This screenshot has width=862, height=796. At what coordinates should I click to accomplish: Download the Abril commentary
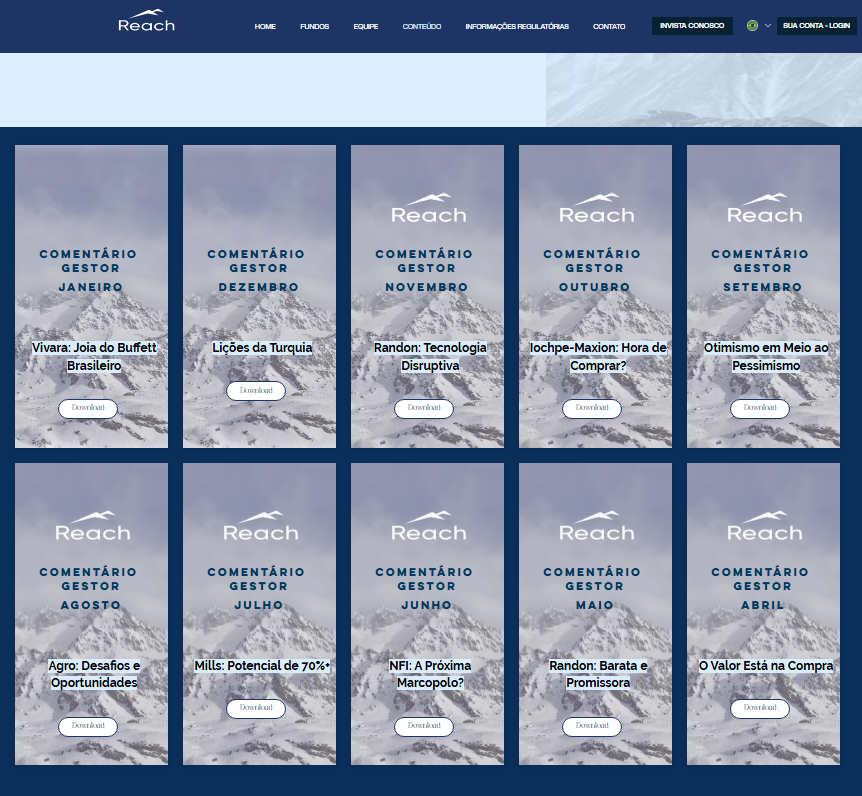pyautogui.click(x=760, y=709)
